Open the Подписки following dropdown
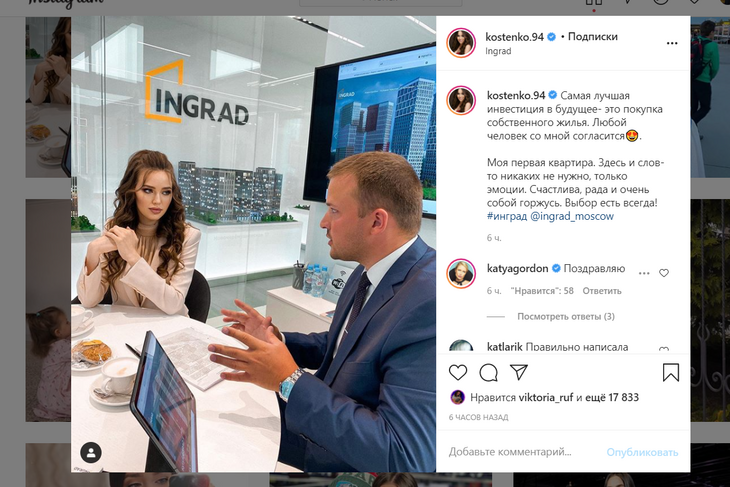Screen dimensions: 730x487 click(x=593, y=37)
